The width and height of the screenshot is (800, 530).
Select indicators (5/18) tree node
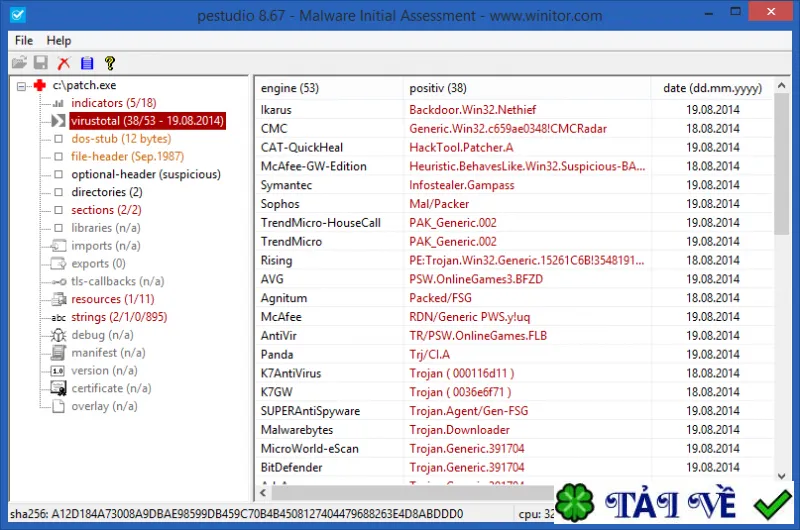113,103
